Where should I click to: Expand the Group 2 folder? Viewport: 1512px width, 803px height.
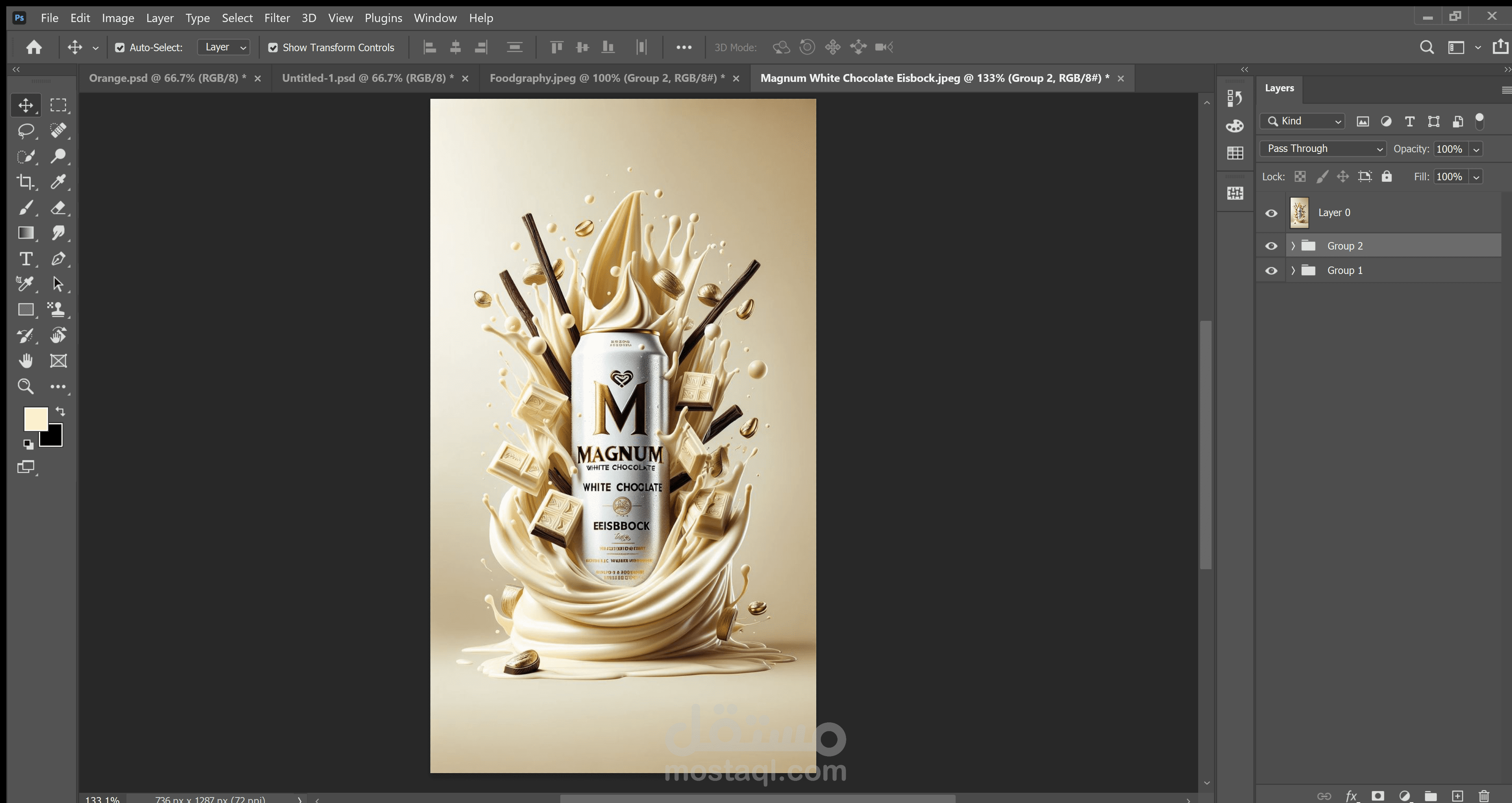1292,246
